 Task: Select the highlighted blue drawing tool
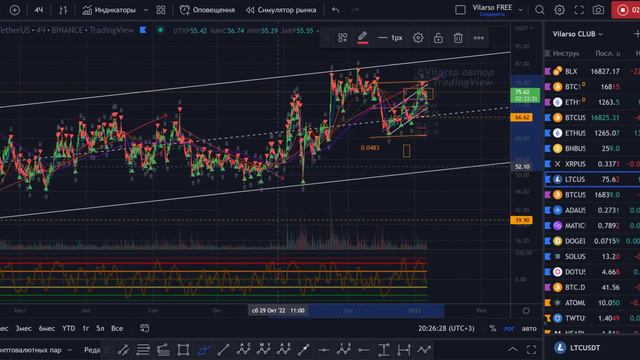(203, 350)
